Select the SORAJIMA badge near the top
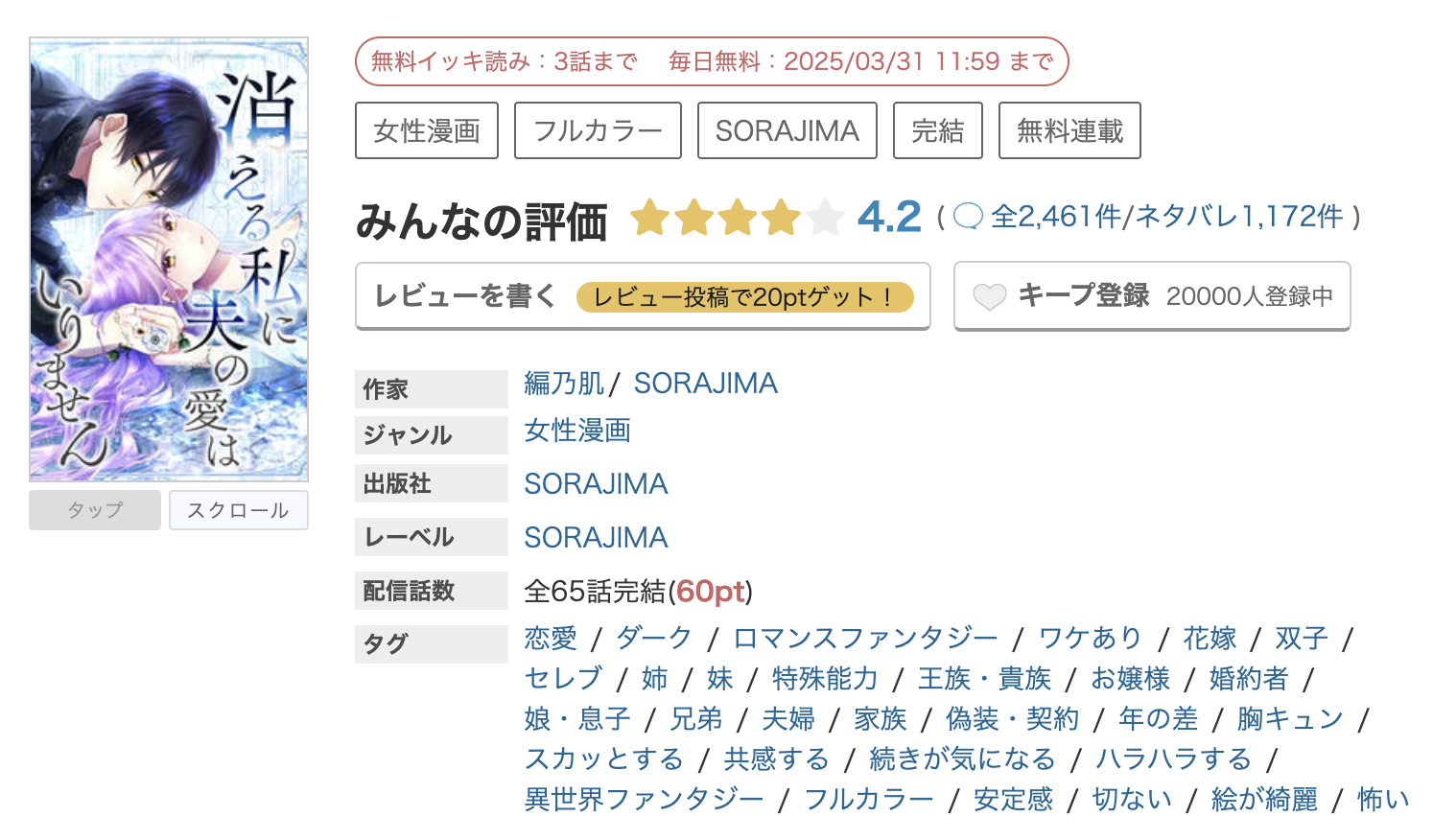The height and width of the screenshot is (840, 1433). pyautogui.click(x=787, y=129)
